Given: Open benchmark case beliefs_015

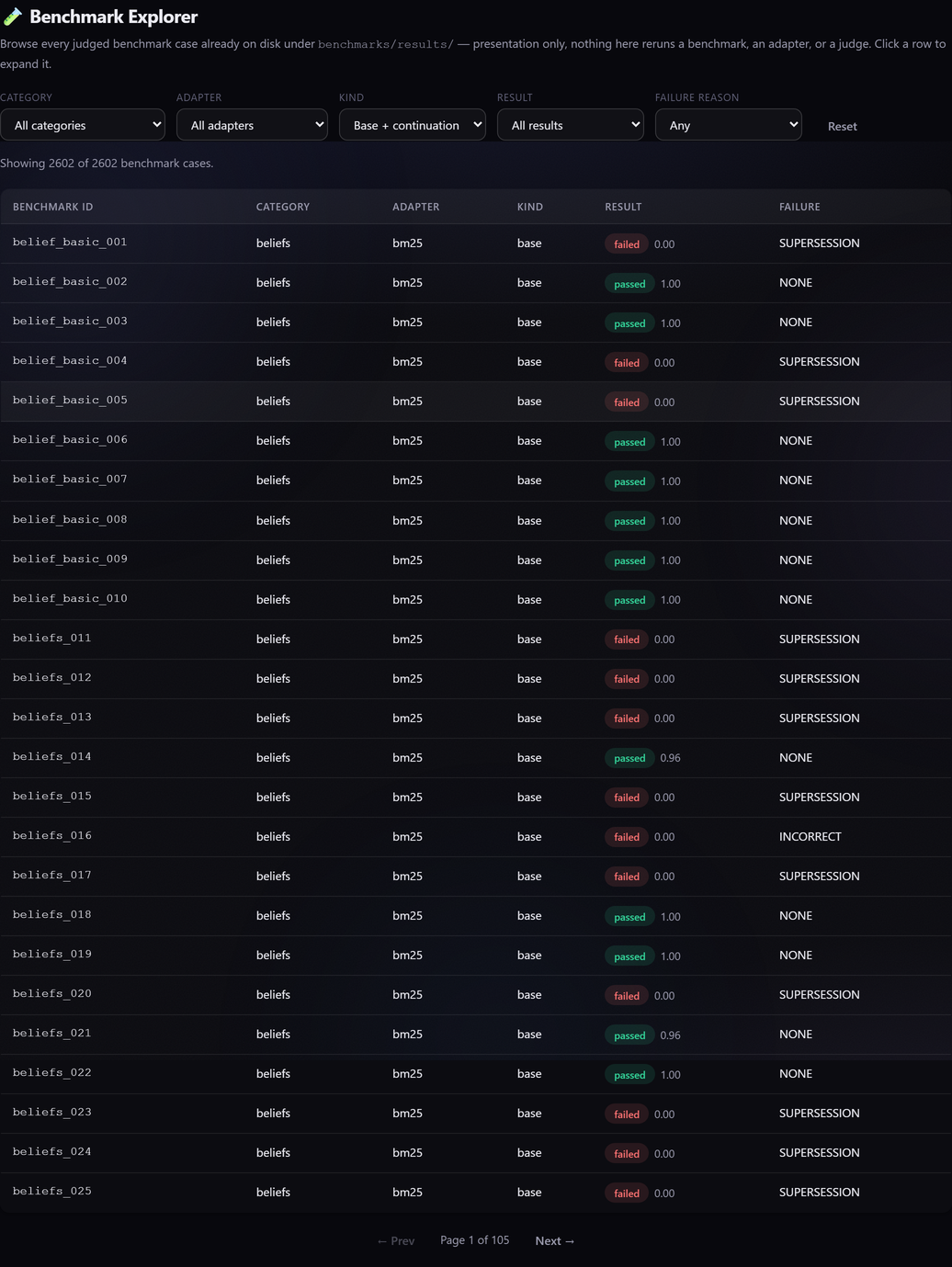Looking at the screenshot, I should point(476,797).
